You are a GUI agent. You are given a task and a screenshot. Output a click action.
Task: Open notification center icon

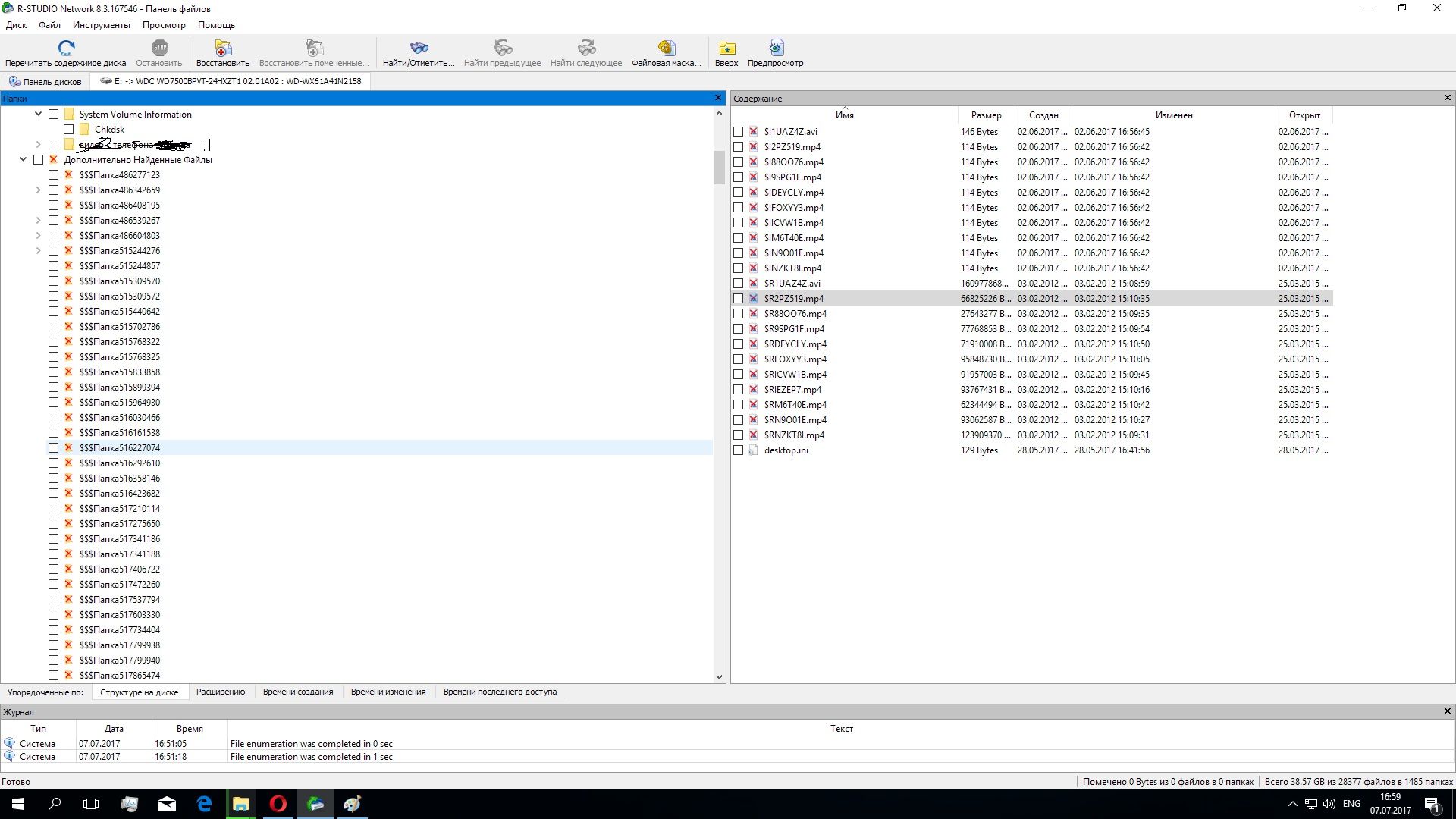click(1432, 804)
